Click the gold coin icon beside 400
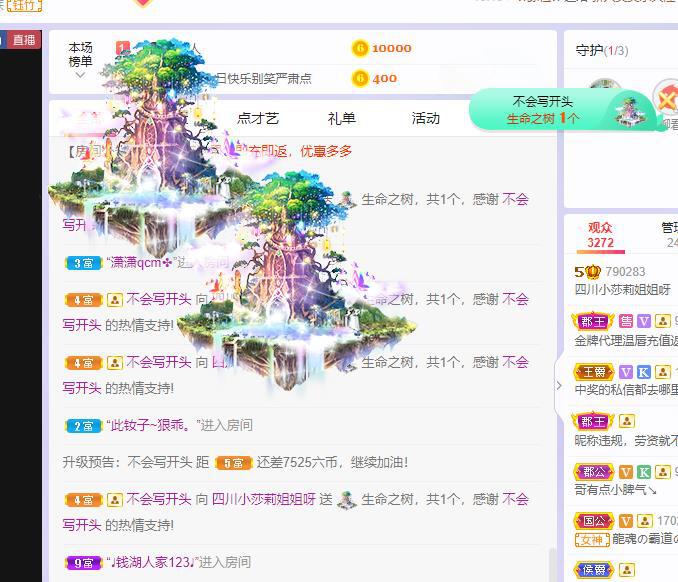 [x=360, y=78]
